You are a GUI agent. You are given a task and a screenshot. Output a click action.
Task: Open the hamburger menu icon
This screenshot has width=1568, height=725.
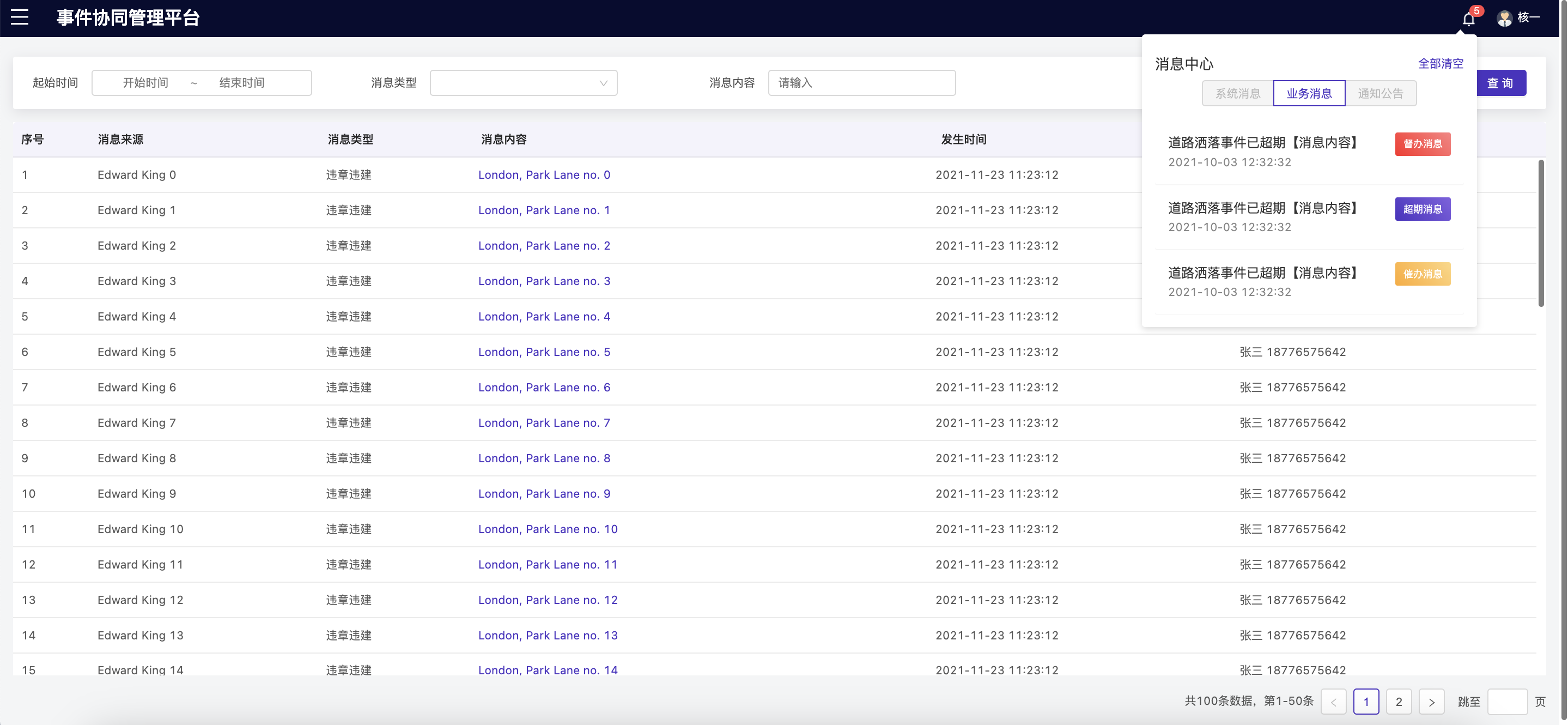pos(20,17)
